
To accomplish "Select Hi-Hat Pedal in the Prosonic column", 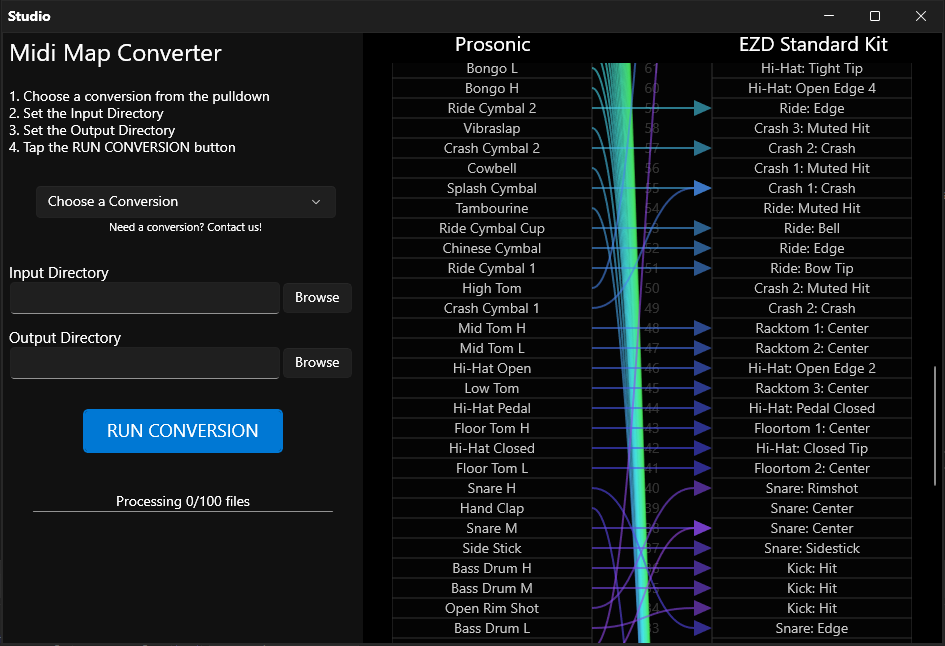I will pos(491,408).
